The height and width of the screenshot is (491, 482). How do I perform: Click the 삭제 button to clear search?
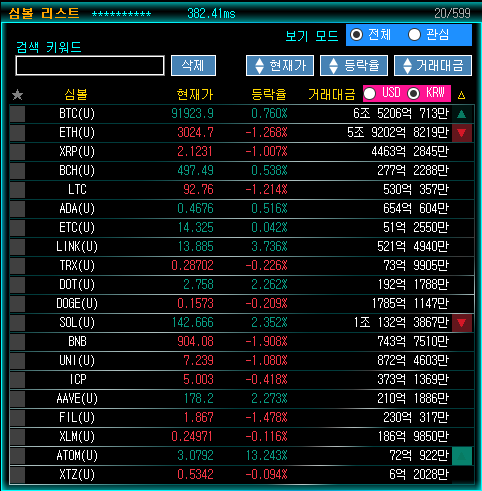coord(193,65)
